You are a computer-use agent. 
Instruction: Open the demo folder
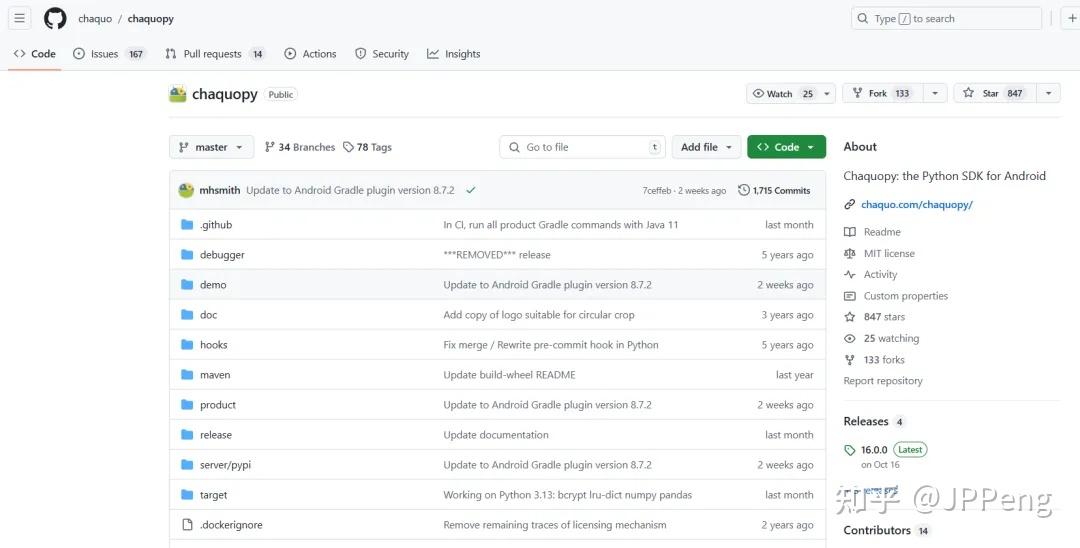pyautogui.click(x=213, y=285)
